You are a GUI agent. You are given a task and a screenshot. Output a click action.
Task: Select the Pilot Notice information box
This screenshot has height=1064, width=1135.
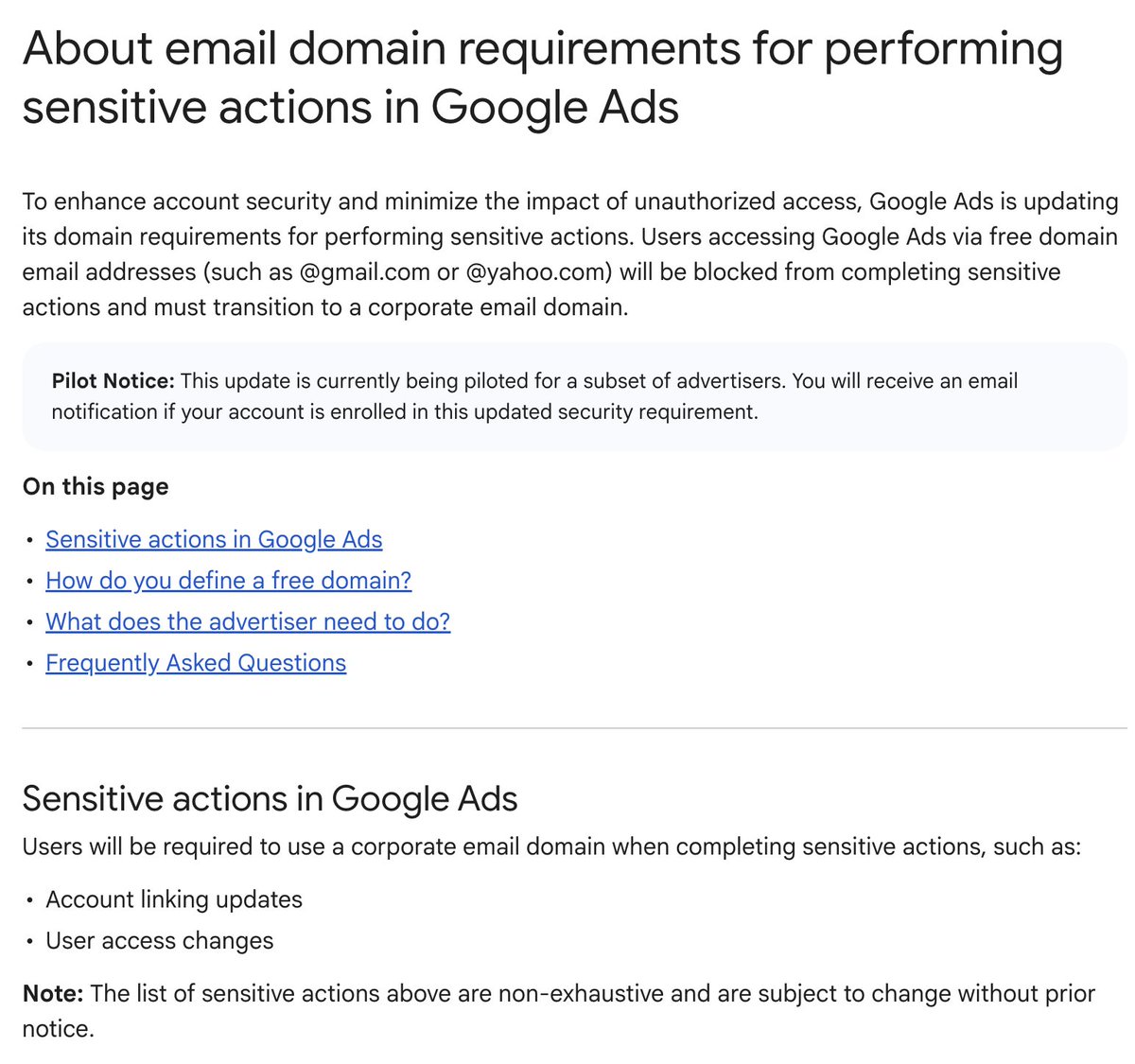tap(574, 396)
